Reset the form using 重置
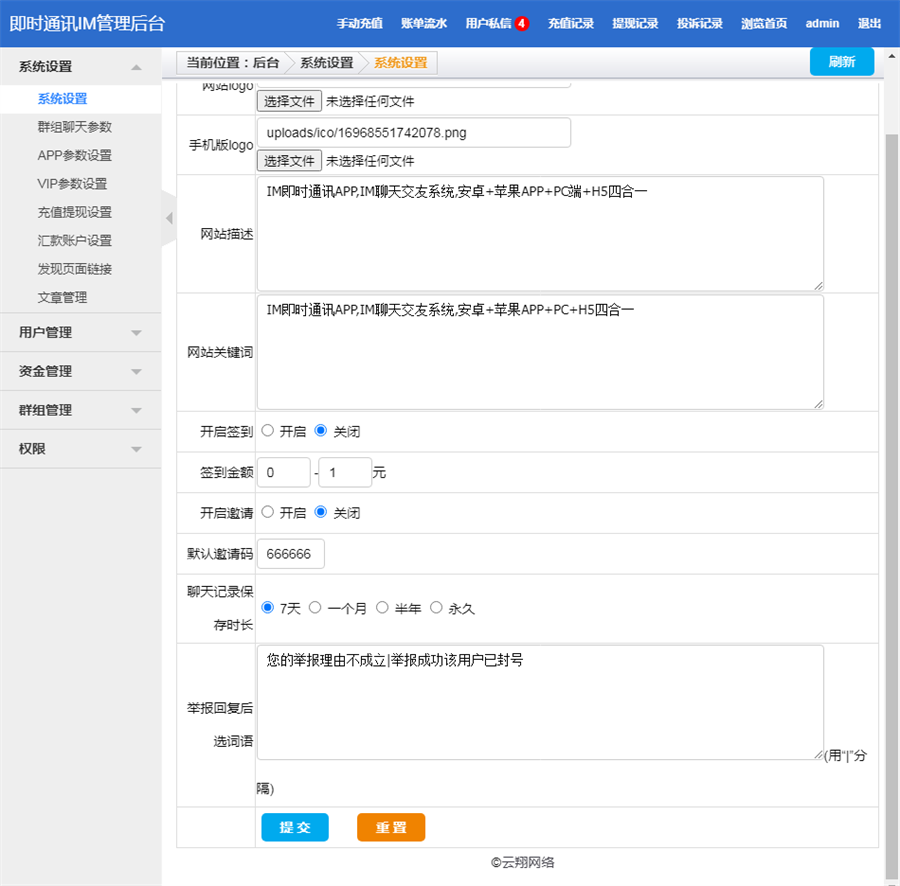This screenshot has height=886, width=900. pos(391,827)
